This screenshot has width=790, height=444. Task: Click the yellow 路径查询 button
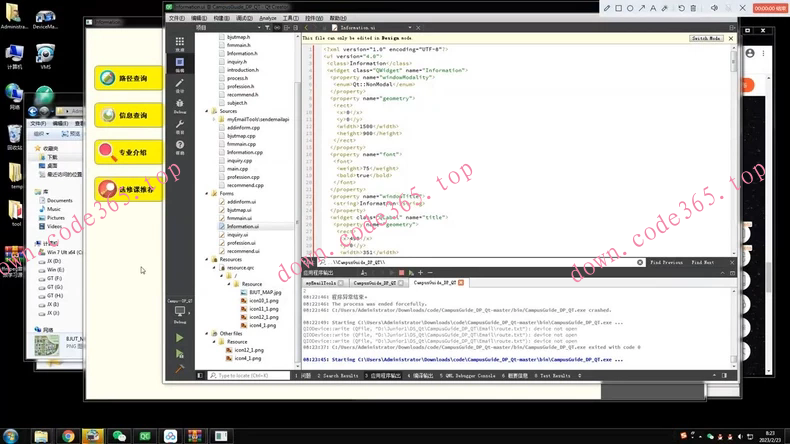[x=129, y=78]
